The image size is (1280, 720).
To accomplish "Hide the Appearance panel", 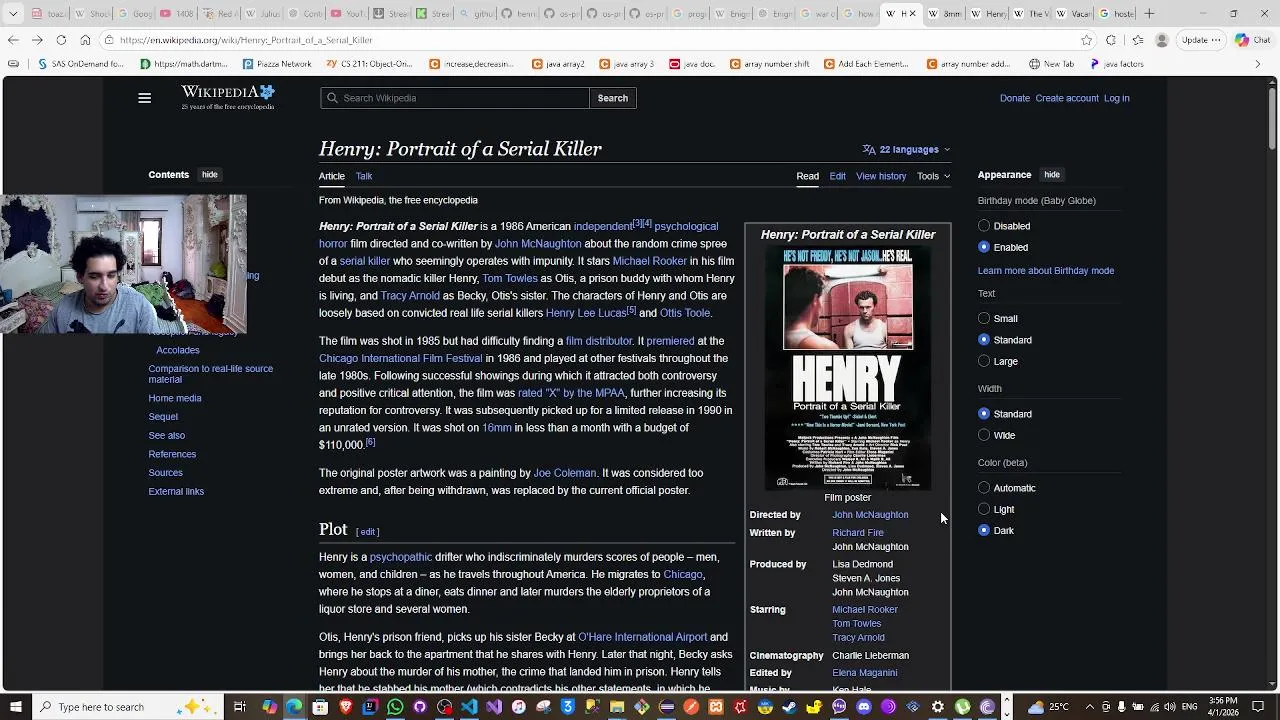I will (x=1052, y=175).
